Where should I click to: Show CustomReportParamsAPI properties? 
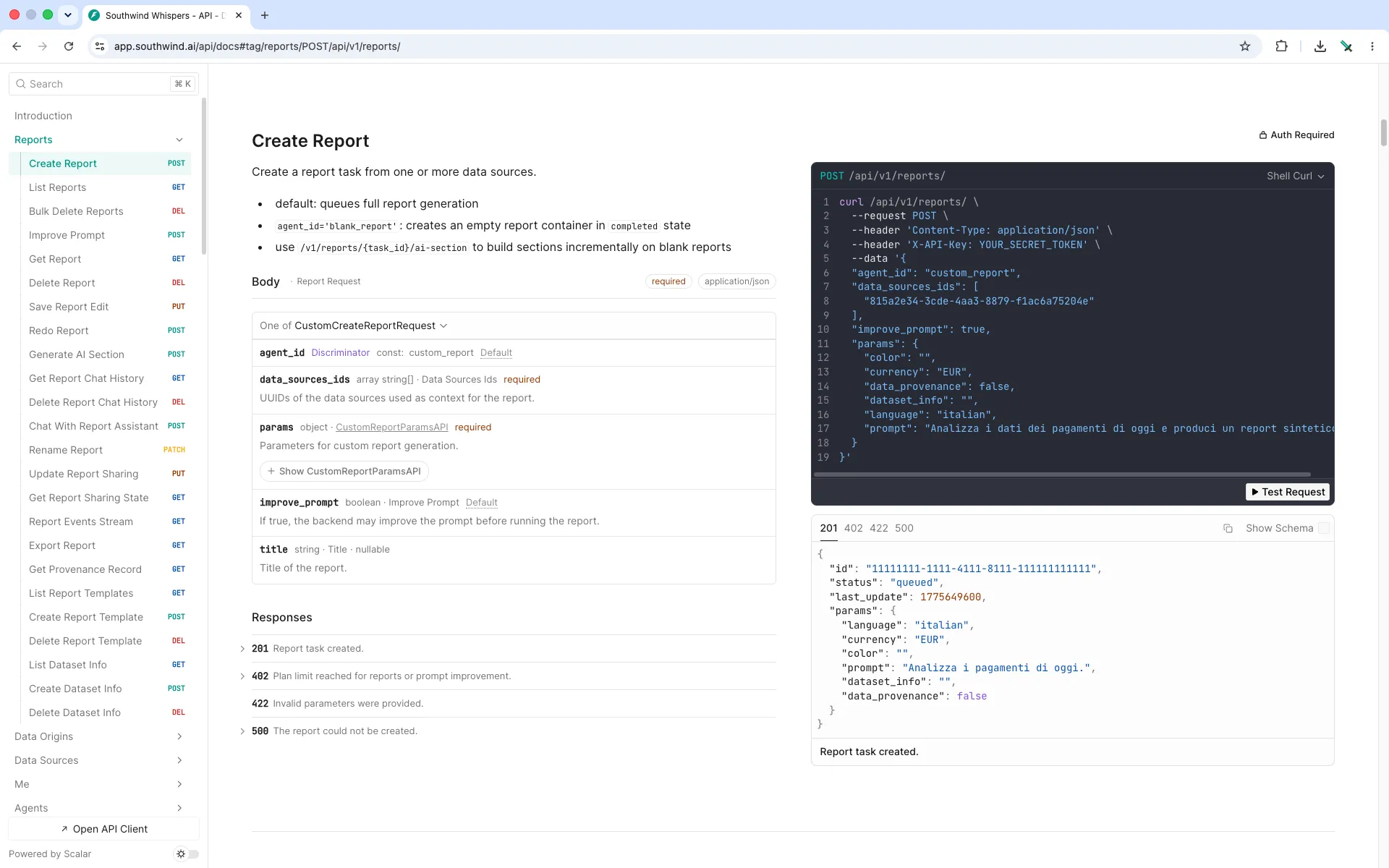[x=344, y=472]
